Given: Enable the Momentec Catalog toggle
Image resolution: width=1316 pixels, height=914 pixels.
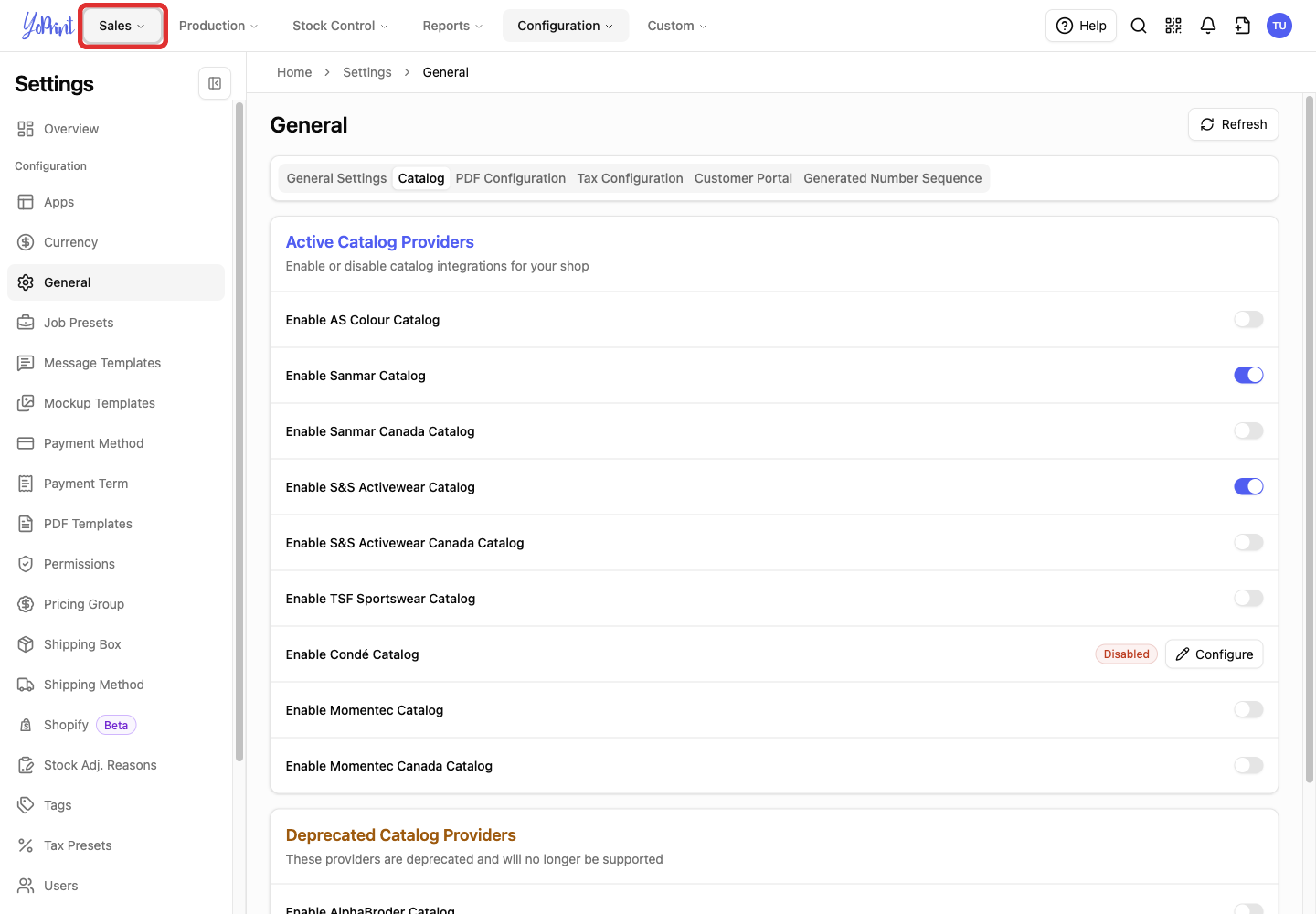Looking at the screenshot, I should coord(1248,709).
